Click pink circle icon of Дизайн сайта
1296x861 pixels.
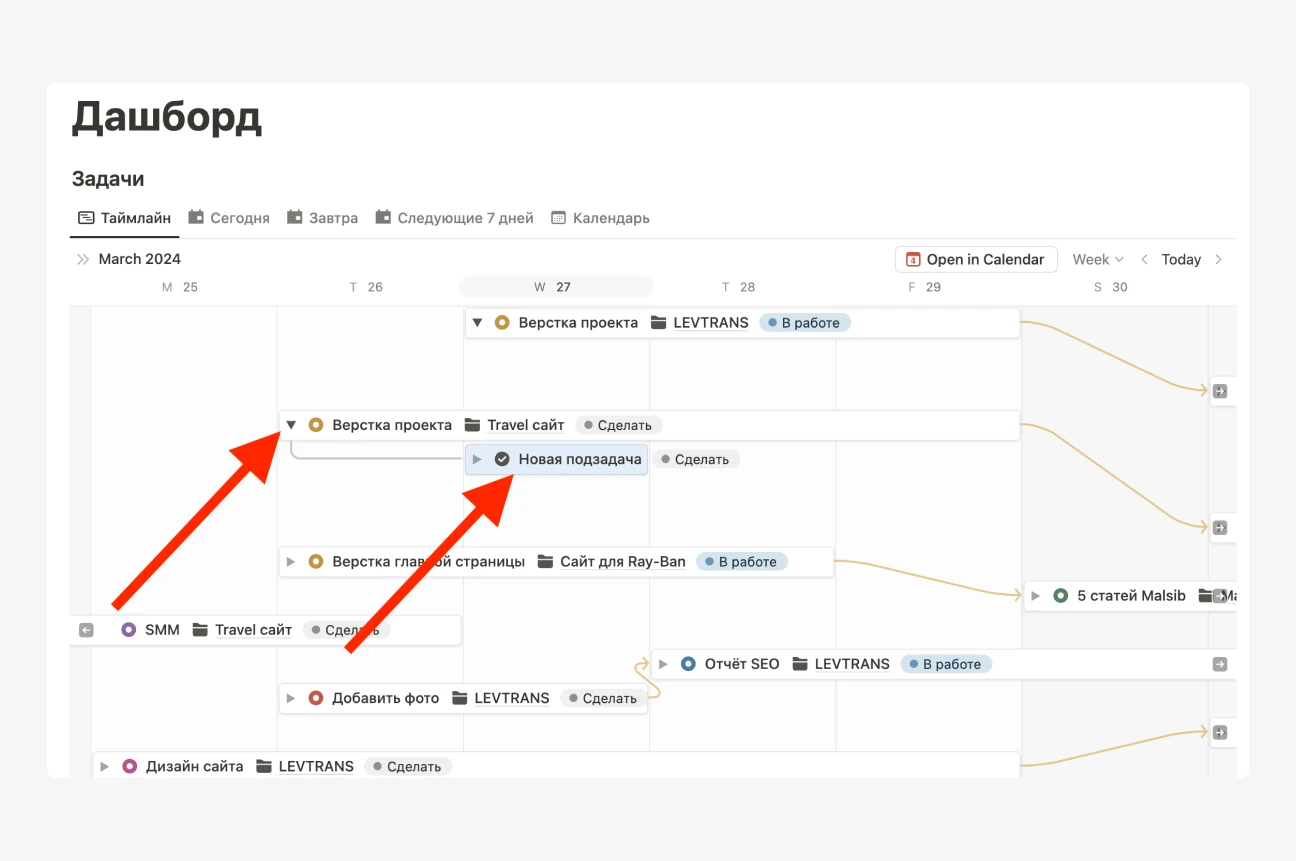[129, 766]
